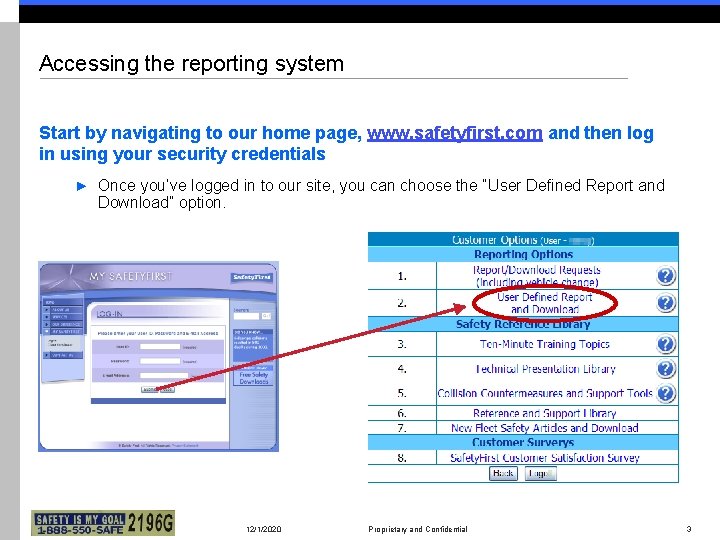
Task: Open Reference and Support Library
Action: coord(545,413)
